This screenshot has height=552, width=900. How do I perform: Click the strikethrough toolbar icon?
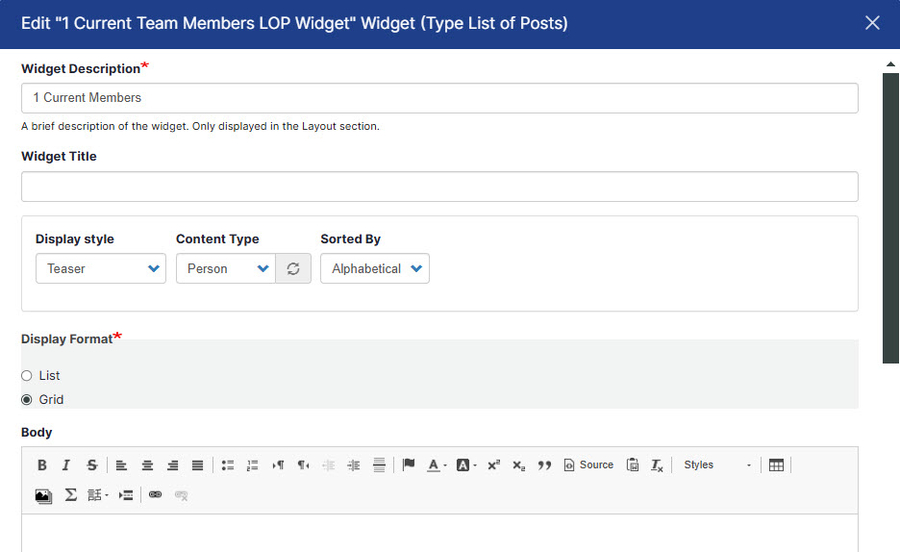[92, 465]
